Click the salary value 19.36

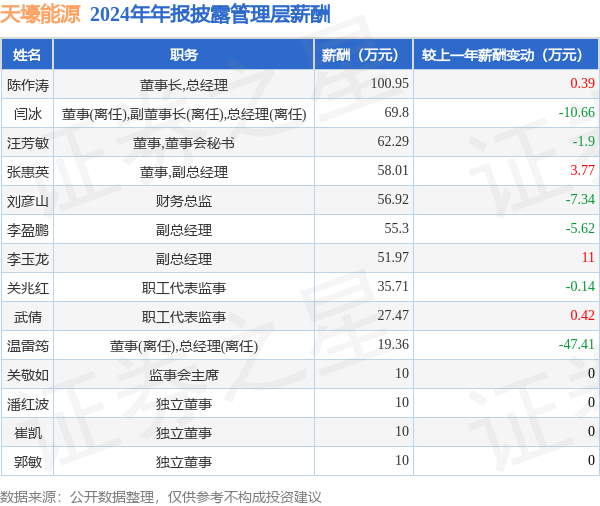click(393, 344)
